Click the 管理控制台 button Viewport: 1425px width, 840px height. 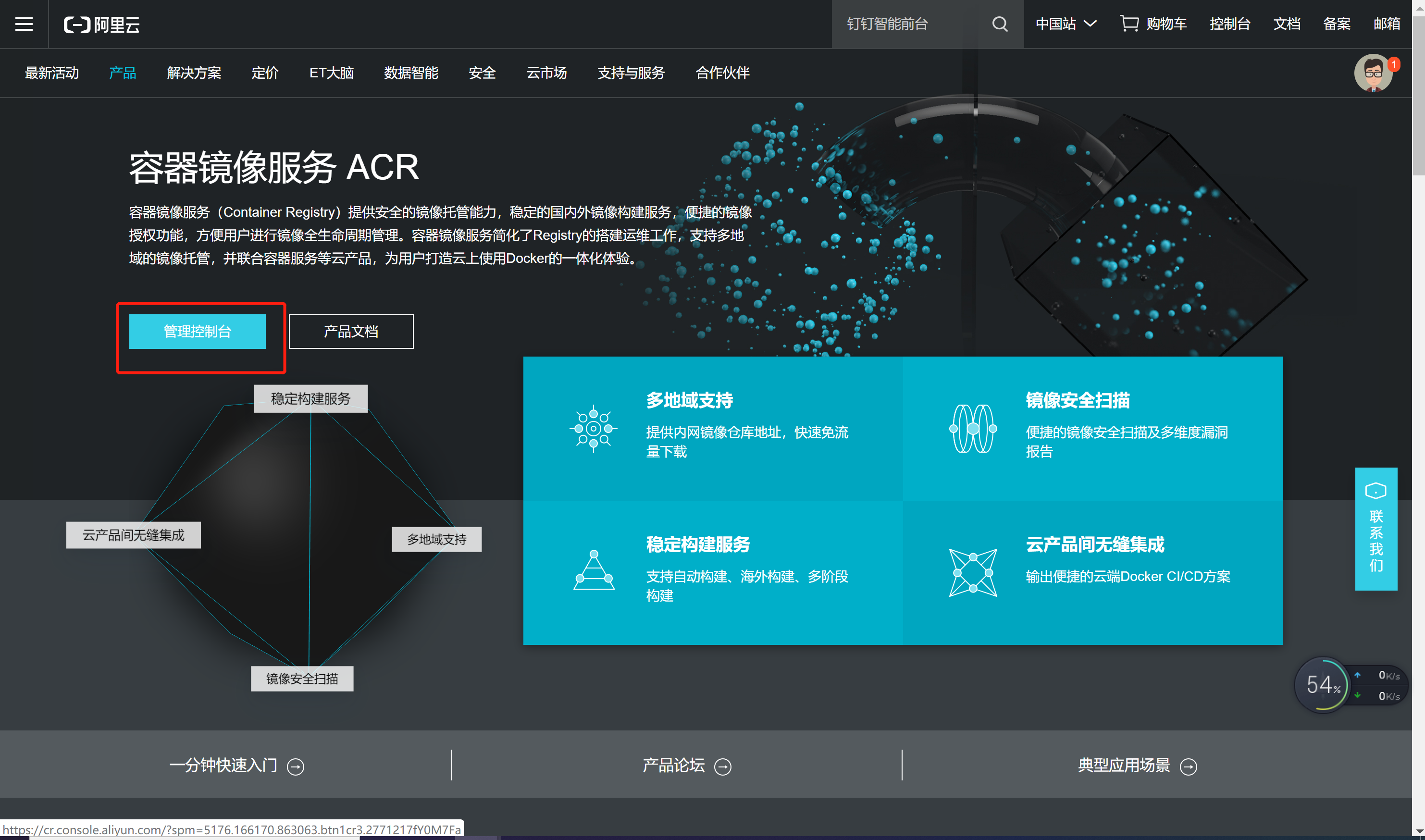click(x=198, y=331)
